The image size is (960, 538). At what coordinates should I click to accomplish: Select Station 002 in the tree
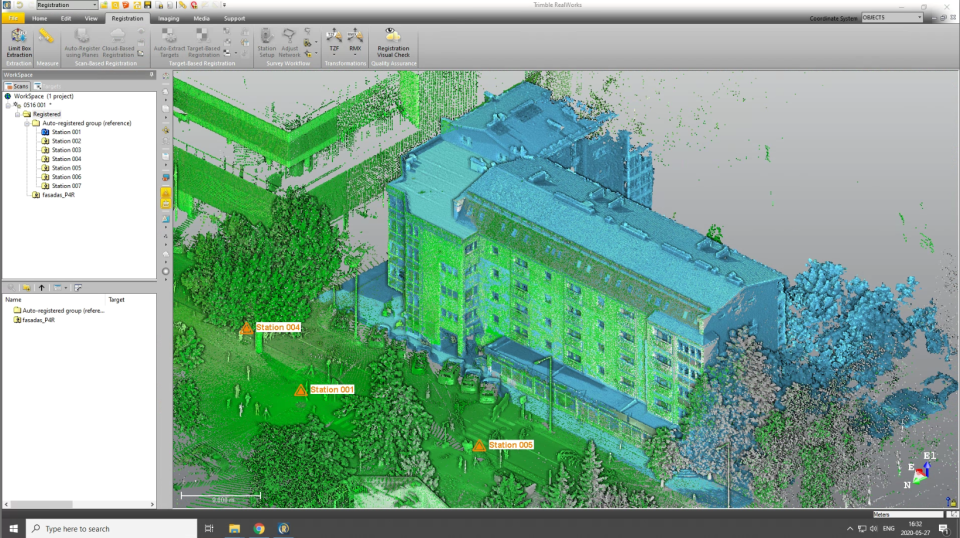[66, 141]
